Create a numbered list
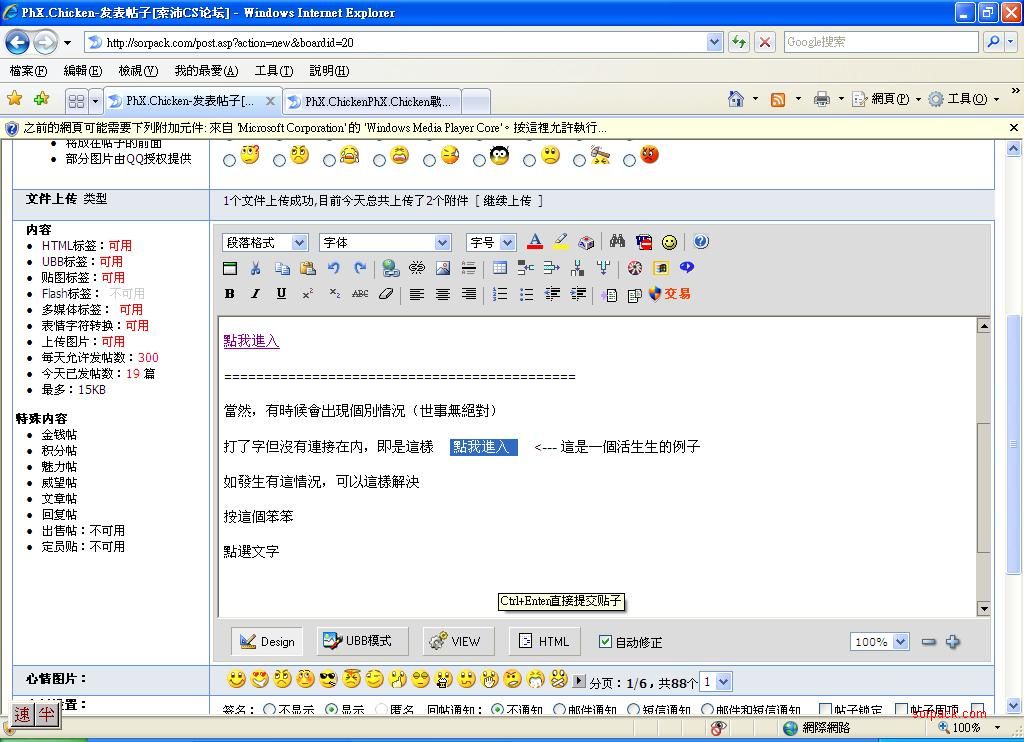1024x742 pixels. 500,295
